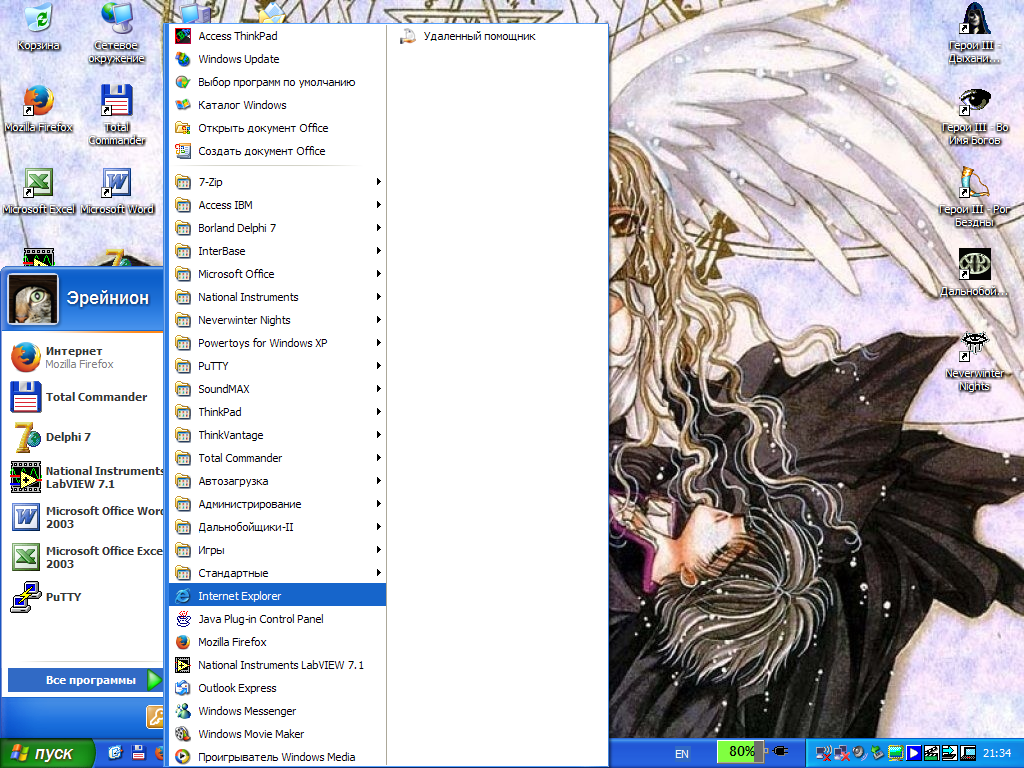Image resolution: width=1024 pixels, height=768 pixels.
Task: Open the Корзина recycle bin icon
Action: click(38, 20)
